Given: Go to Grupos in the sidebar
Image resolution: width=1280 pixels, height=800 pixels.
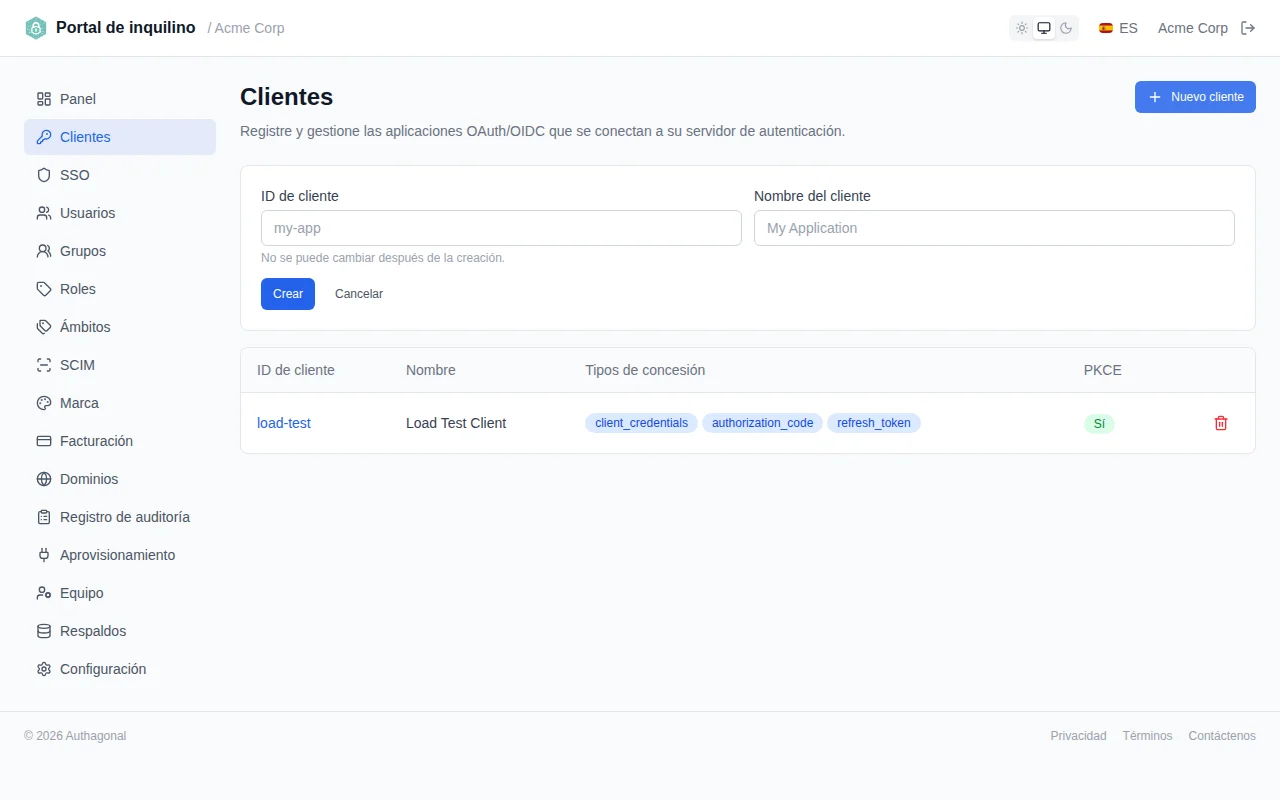Looking at the screenshot, I should pyautogui.click(x=120, y=251).
